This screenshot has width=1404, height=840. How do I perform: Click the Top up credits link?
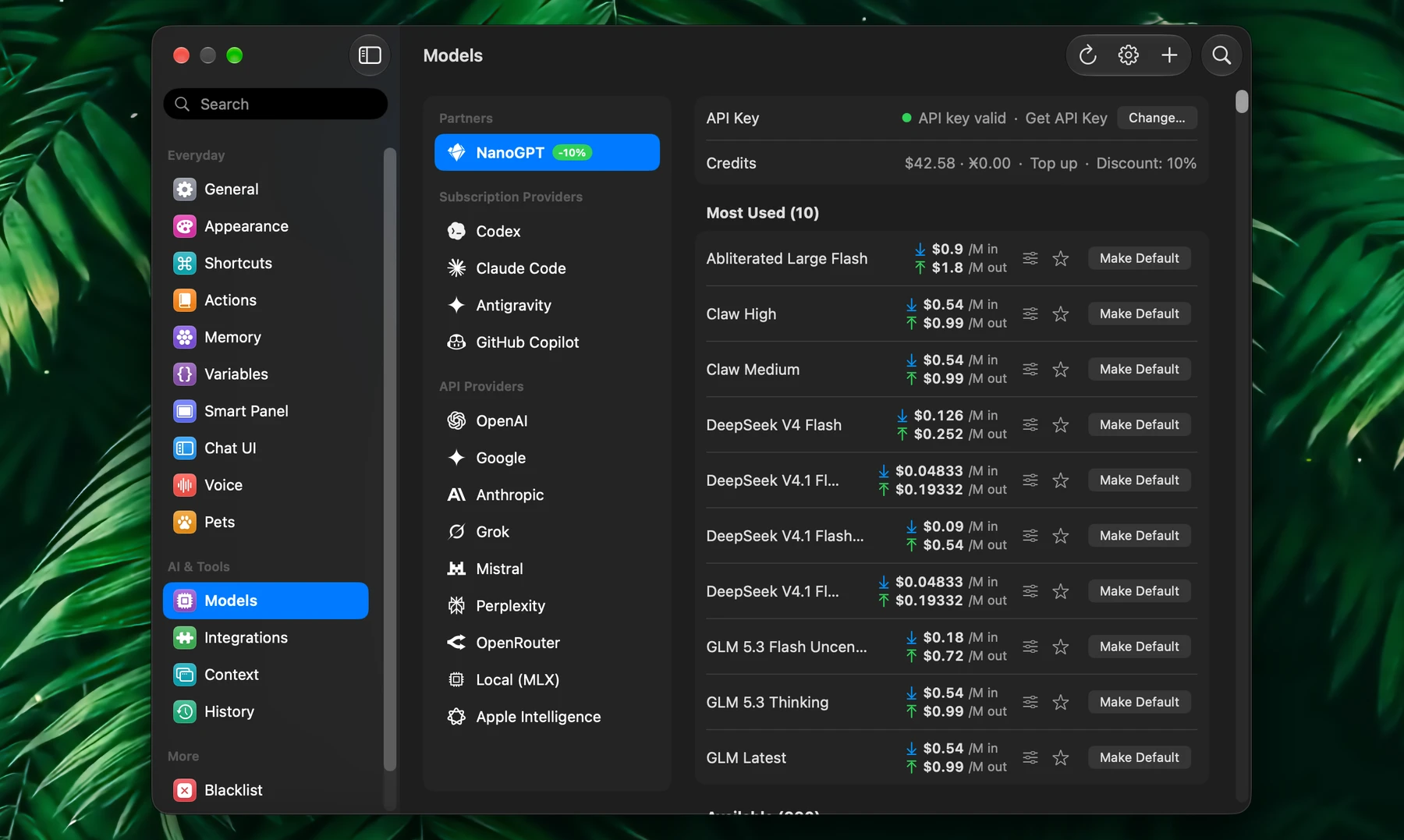point(1053,163)
